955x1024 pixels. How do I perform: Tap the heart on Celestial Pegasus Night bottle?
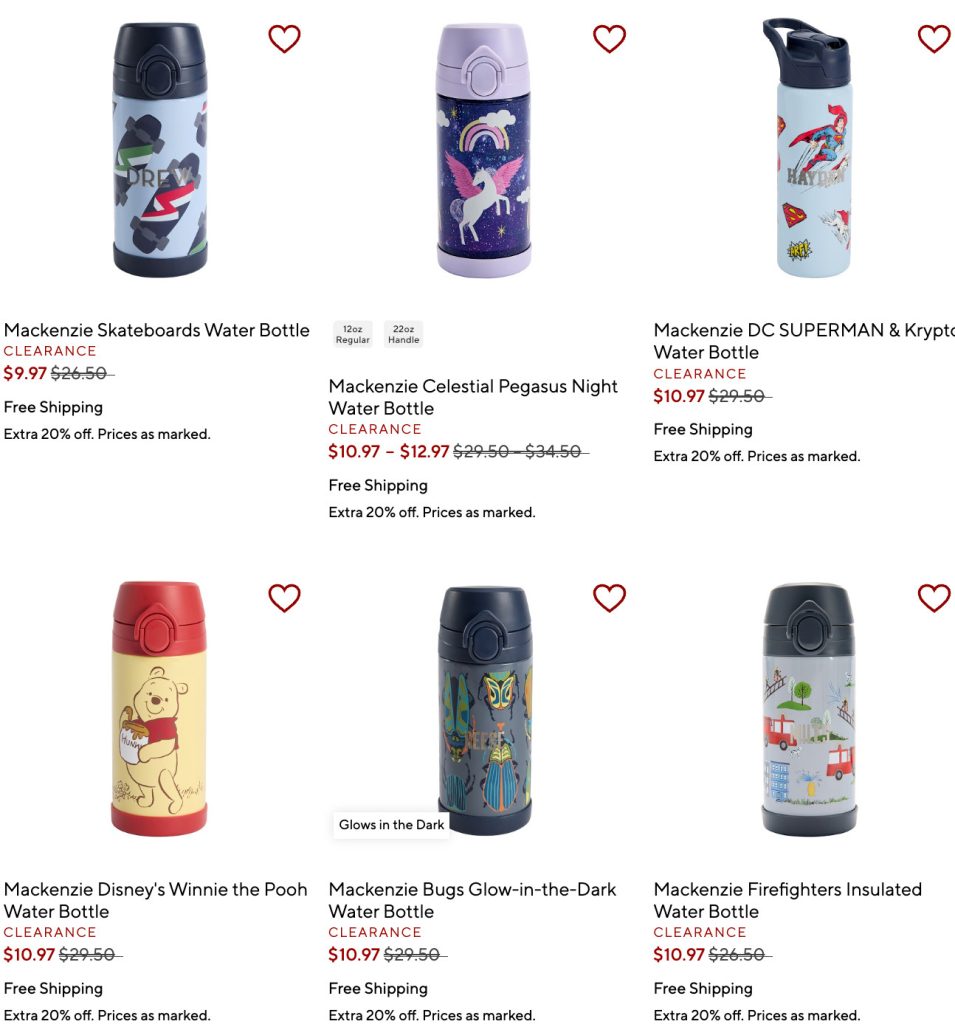pos(609,39)
